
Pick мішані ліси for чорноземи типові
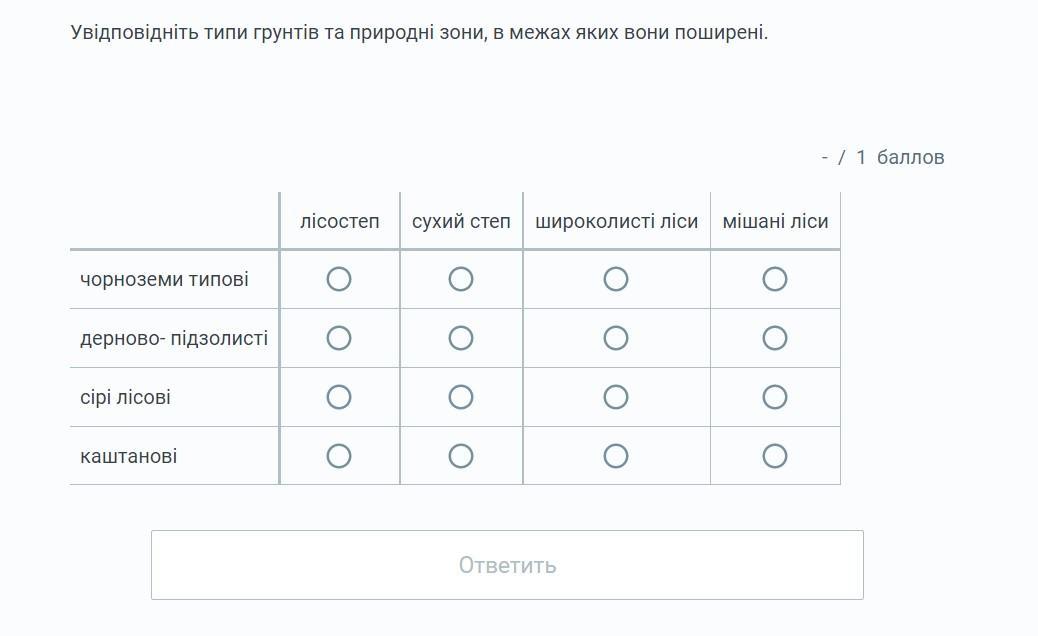775,279
